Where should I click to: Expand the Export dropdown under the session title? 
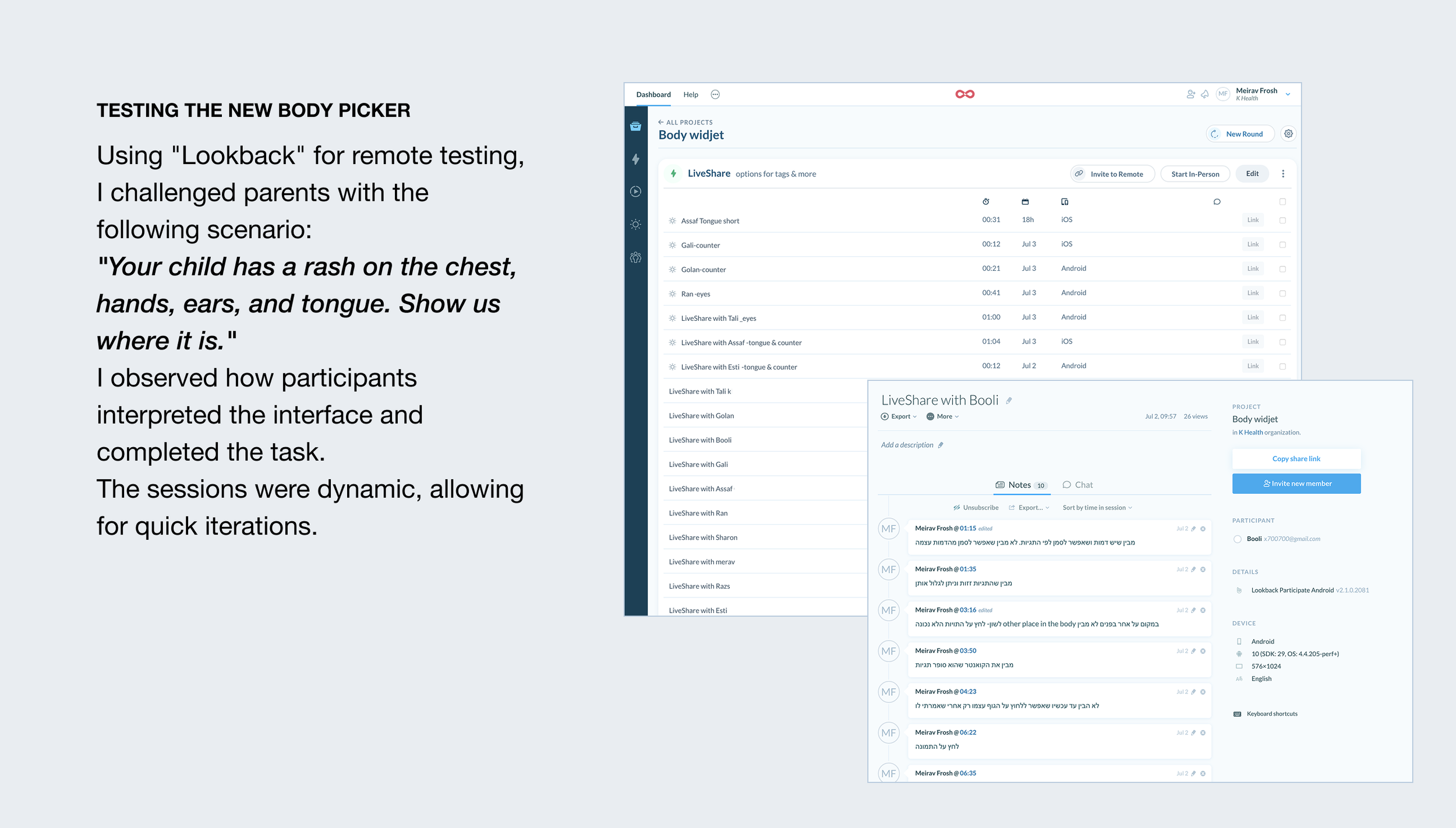[x=900, y=416]
